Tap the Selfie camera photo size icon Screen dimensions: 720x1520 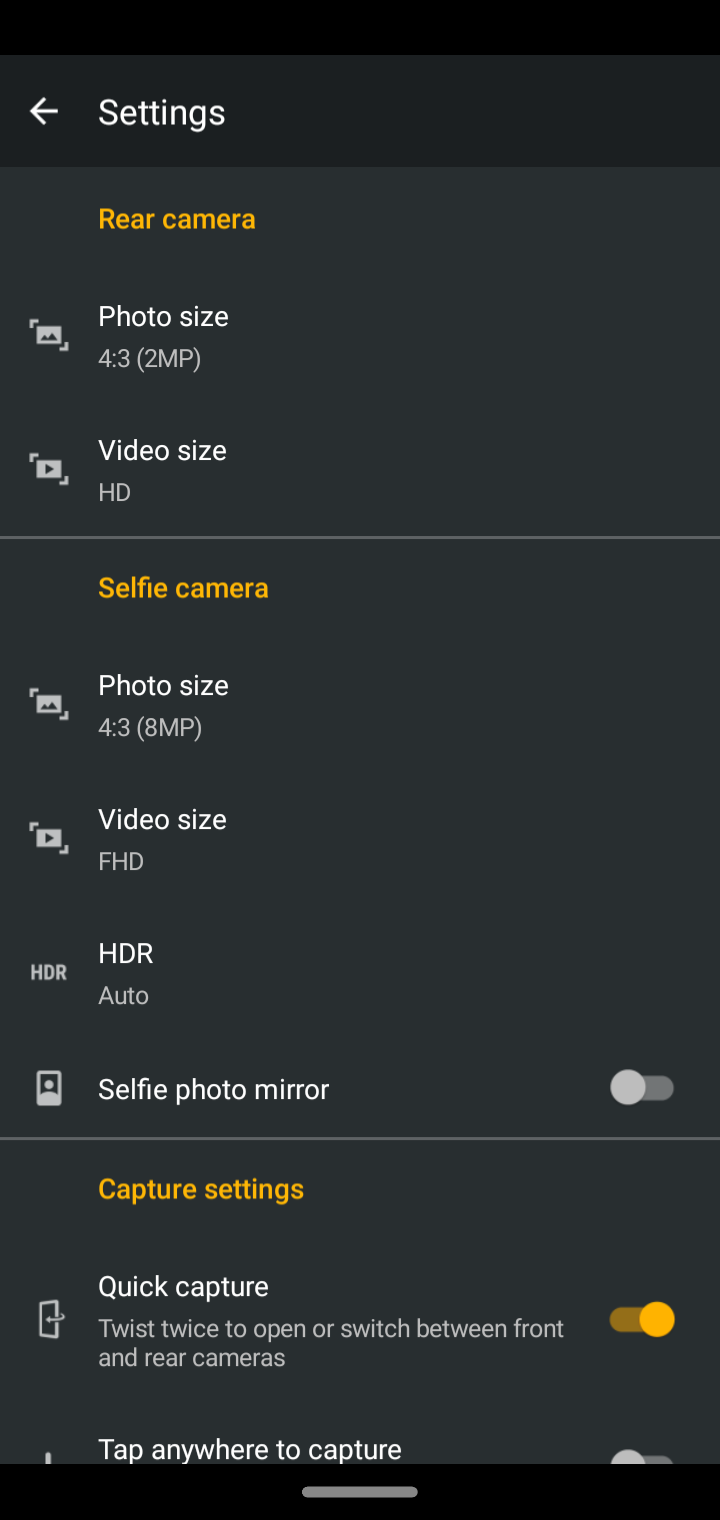pyautogui.click(x=48, y=704)
